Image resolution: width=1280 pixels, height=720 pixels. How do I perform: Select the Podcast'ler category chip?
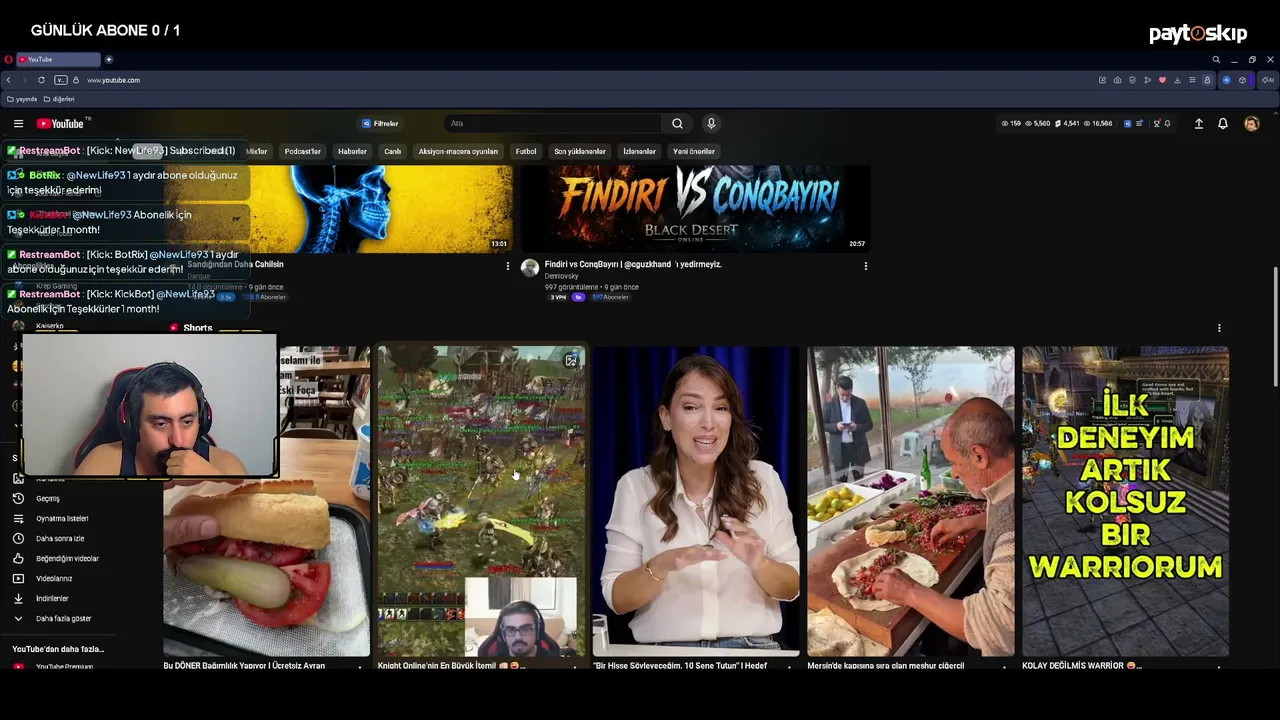coord(302,152)
